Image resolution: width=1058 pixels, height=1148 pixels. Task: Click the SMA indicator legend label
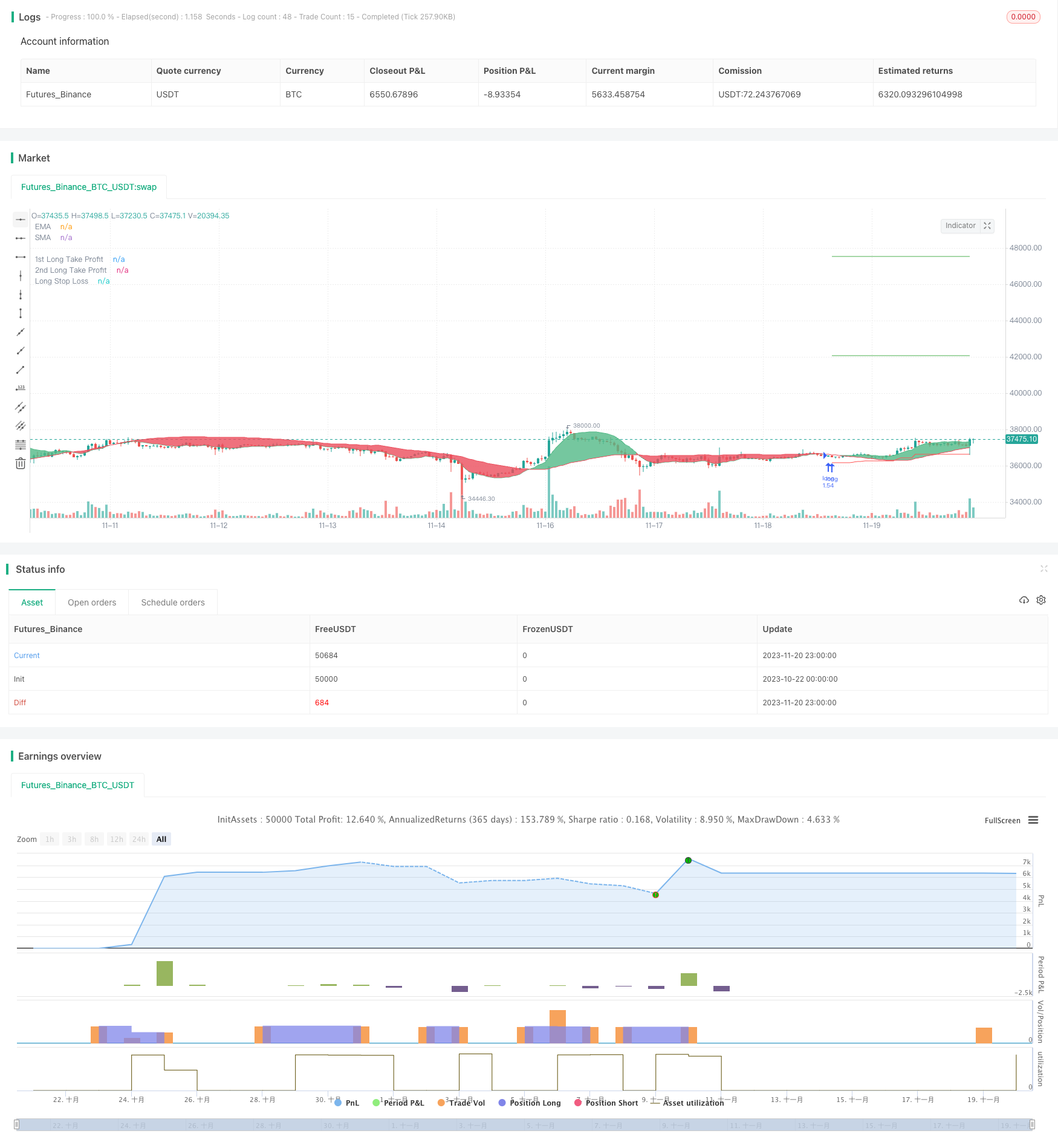coord(43,238)
